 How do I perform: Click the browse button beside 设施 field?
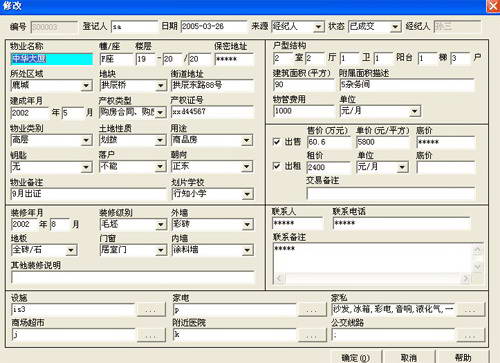click(x=151, y=309)
